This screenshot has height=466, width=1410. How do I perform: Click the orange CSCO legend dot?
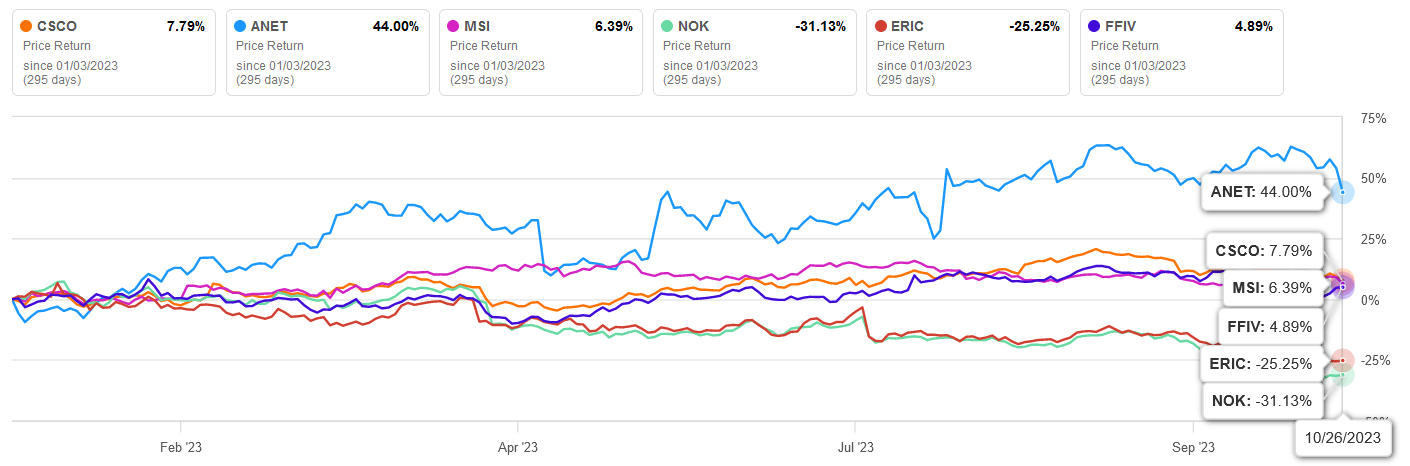26,26
